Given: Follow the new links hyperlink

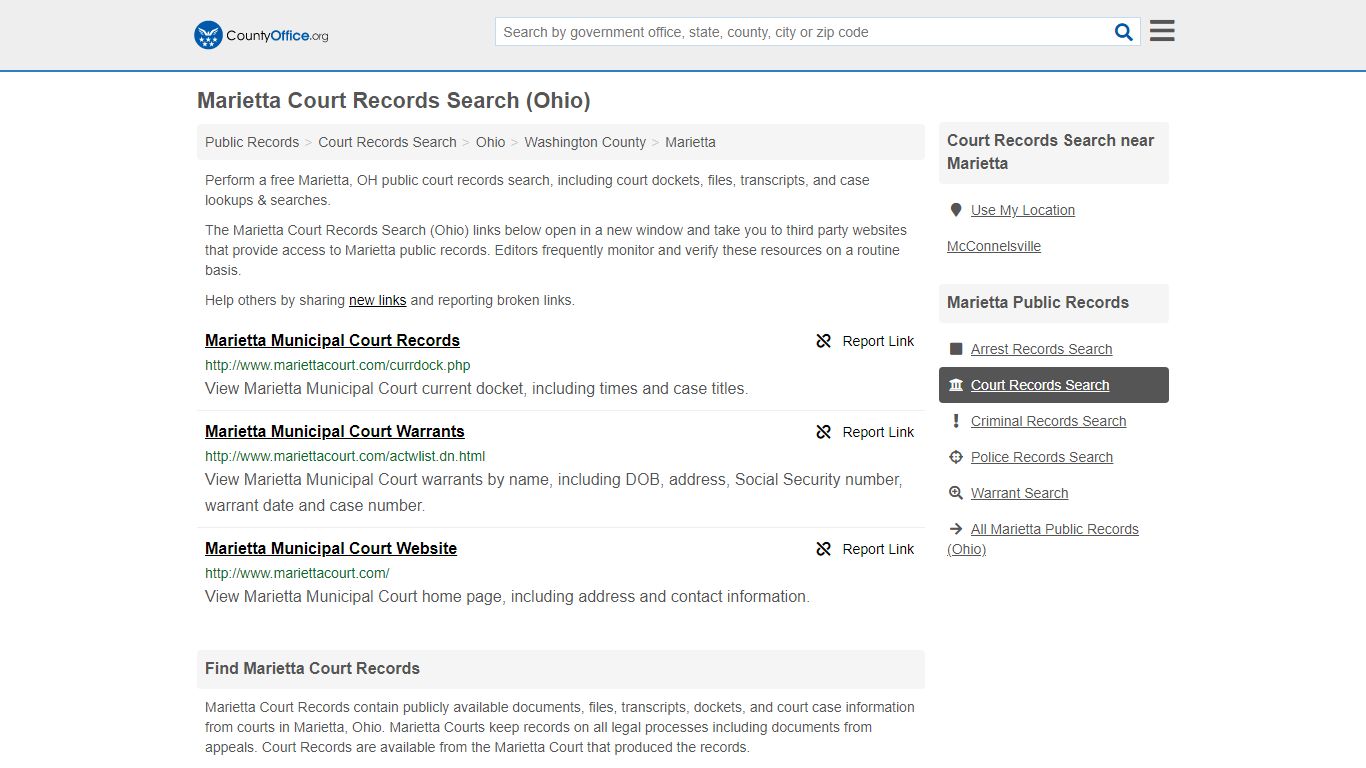Looking at the screenshot, I should coord(377,300).
